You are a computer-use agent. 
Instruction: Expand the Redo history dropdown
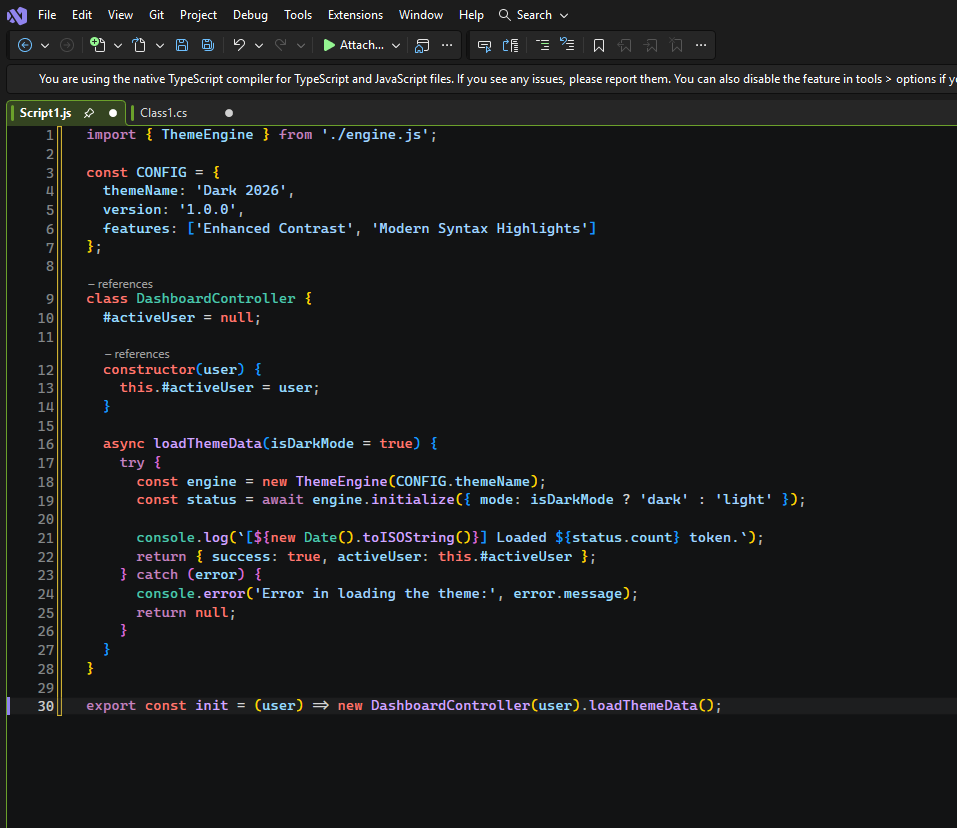pos(301,46)
